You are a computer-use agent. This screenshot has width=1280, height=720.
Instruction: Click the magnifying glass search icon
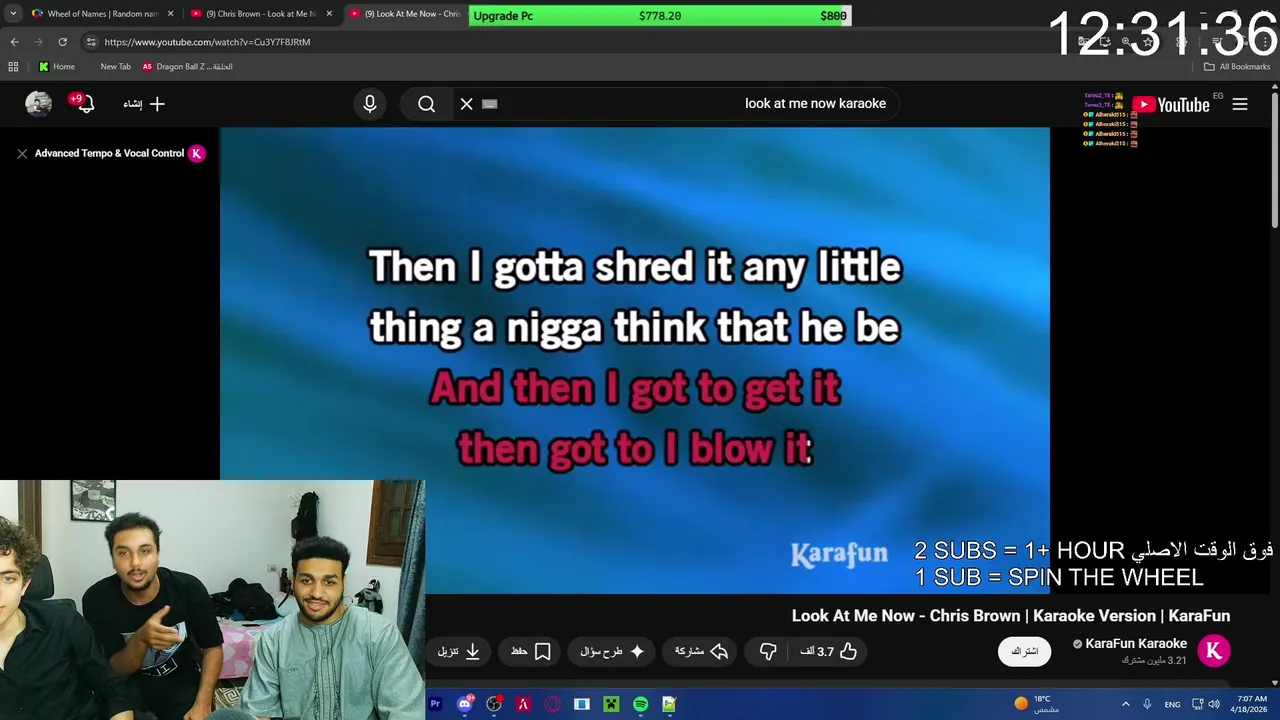pos(427,104)
